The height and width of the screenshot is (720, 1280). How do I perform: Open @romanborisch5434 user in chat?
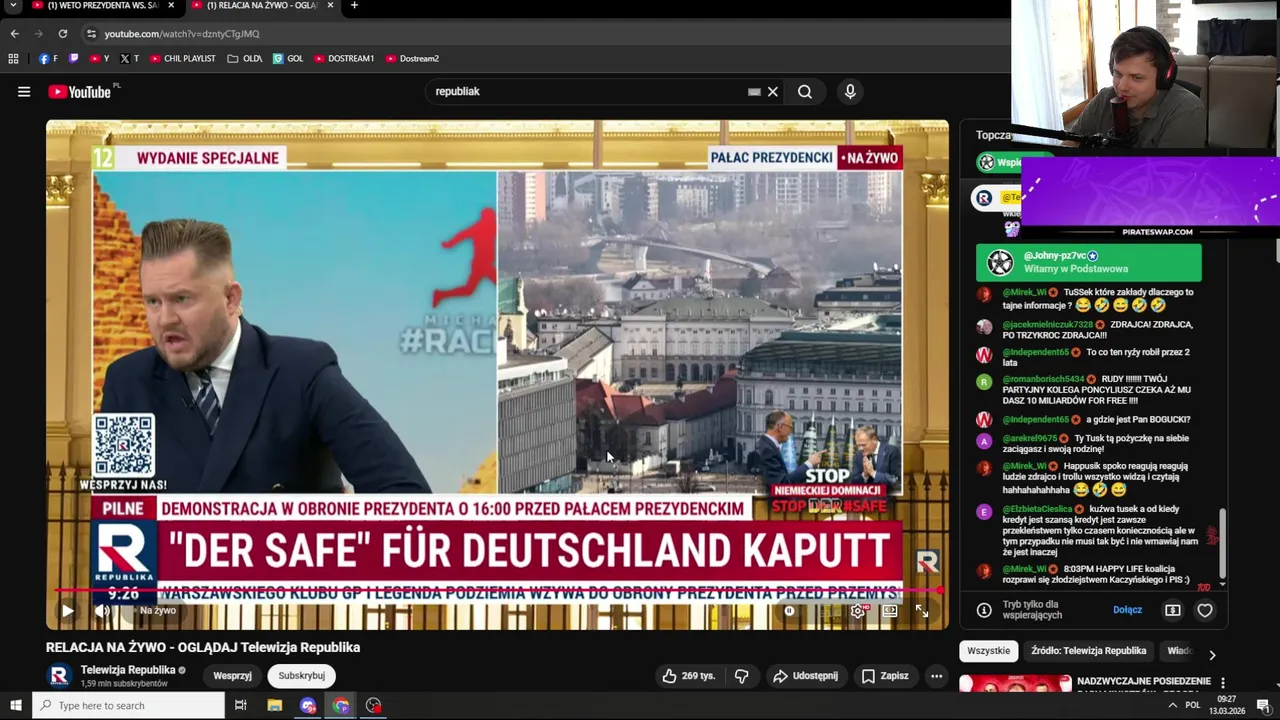(x=1044, y=379)
